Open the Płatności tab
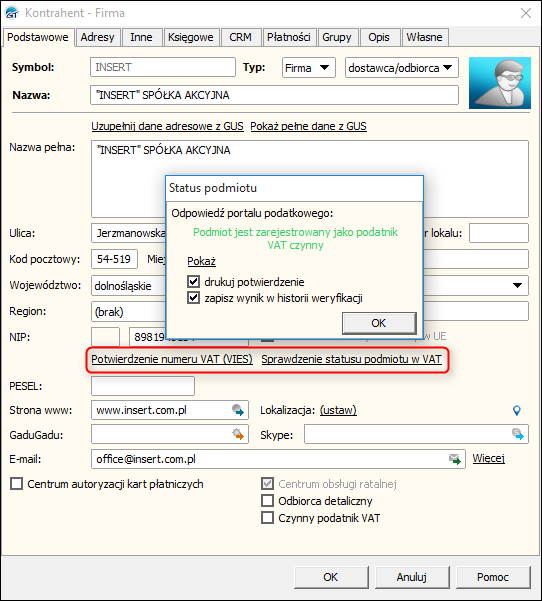Screen dimensions: 542x601 tap(289, 37)
